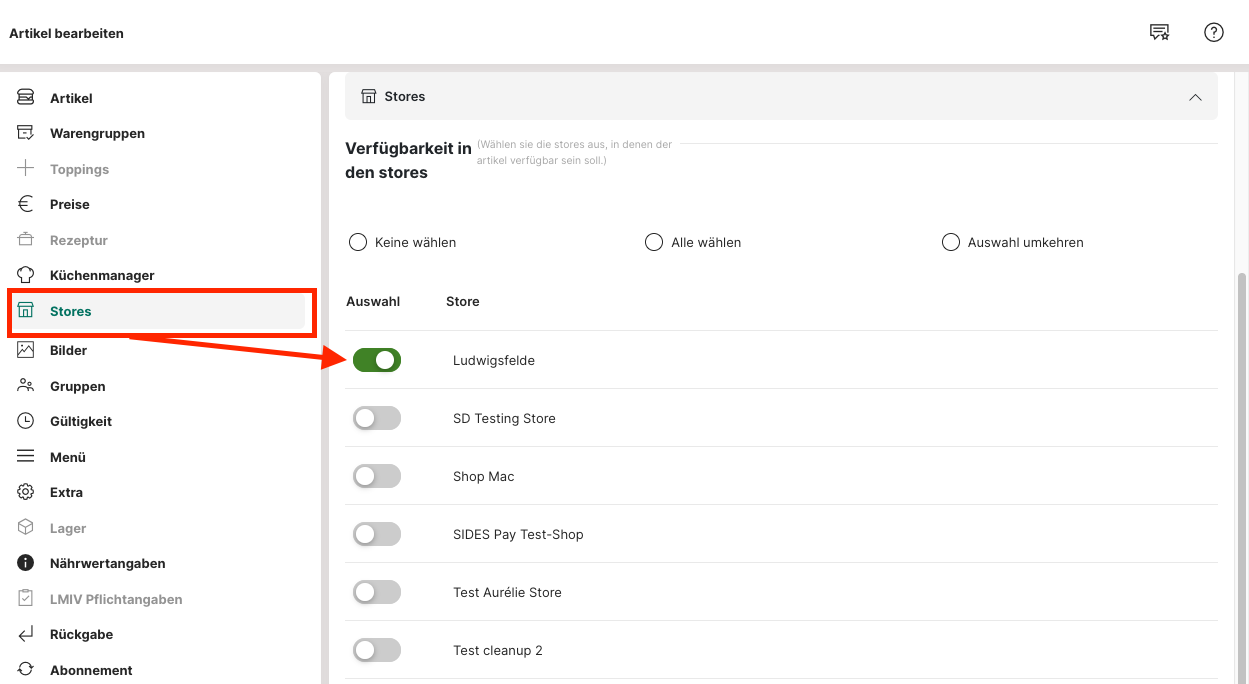The image size is (1249, 684).
Task: Select the Auswahl umkehren radio option
Action: click(x=951, y=242)
